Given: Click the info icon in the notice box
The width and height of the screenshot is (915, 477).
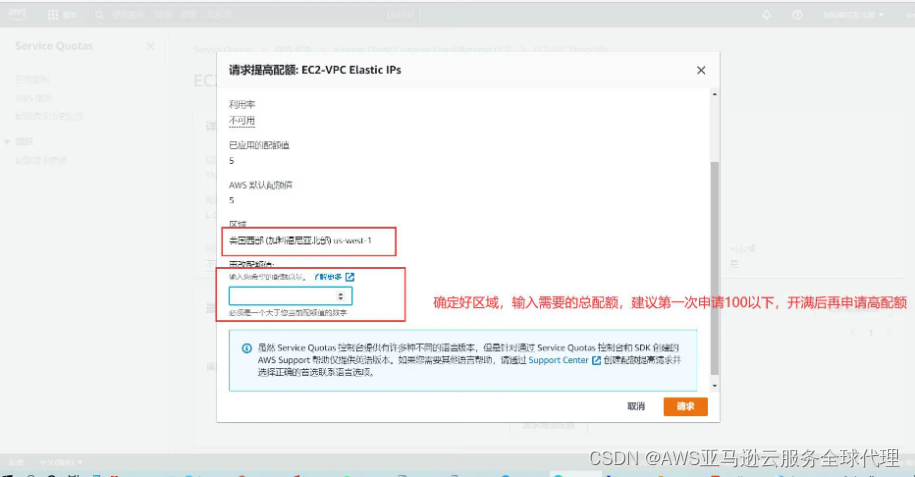Looking at the screenshot, I should 246,348.
